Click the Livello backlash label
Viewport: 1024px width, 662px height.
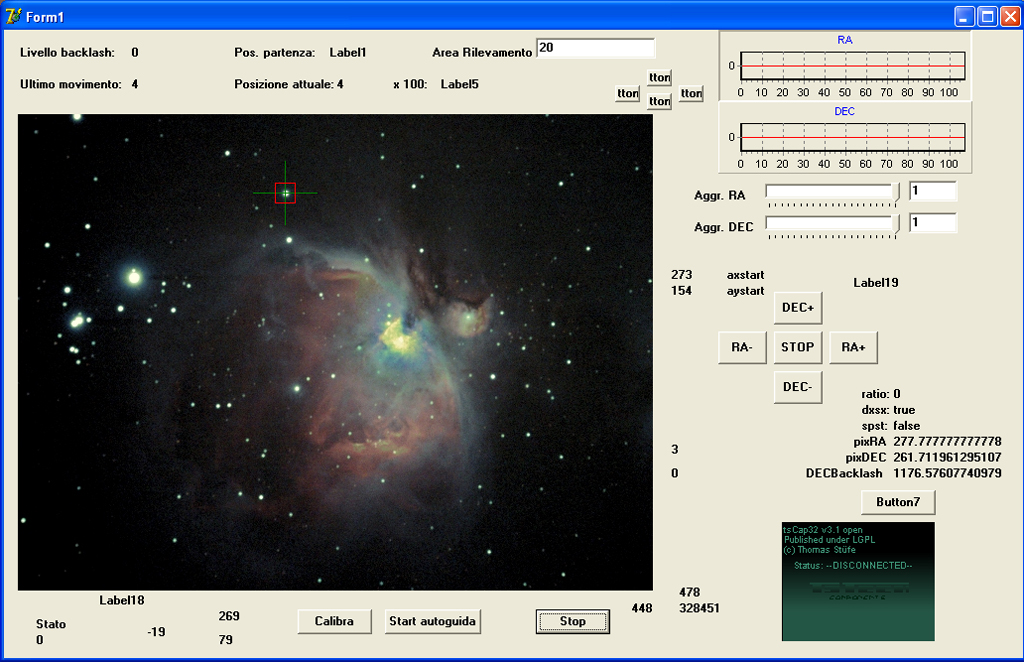[x=67, y=53]
